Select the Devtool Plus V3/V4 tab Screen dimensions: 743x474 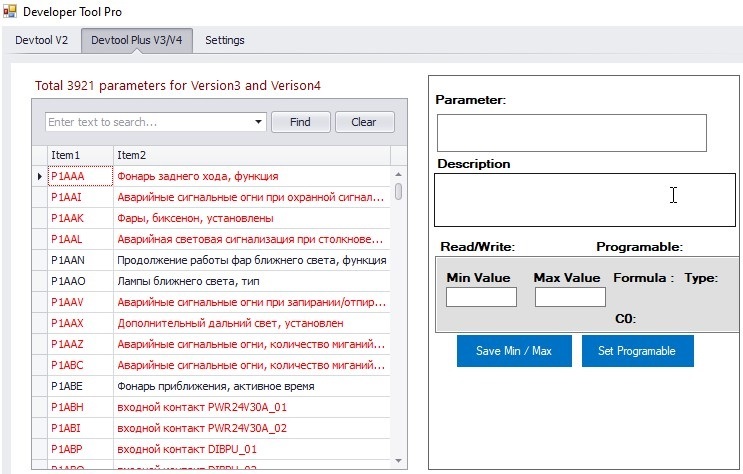pyautogui.click(x=136, y=40)
